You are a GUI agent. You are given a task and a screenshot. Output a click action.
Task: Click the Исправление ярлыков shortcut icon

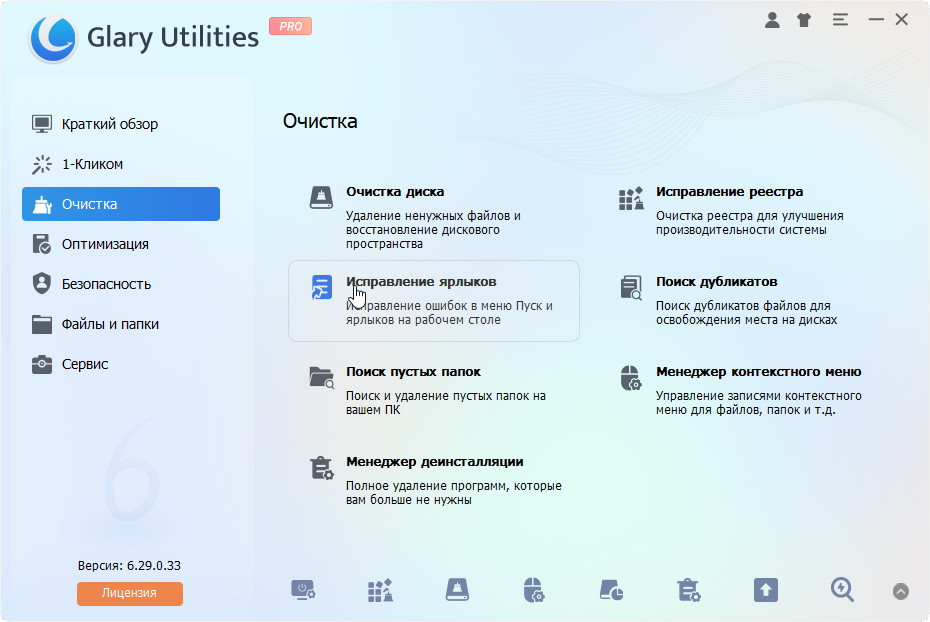pos(321,287)
